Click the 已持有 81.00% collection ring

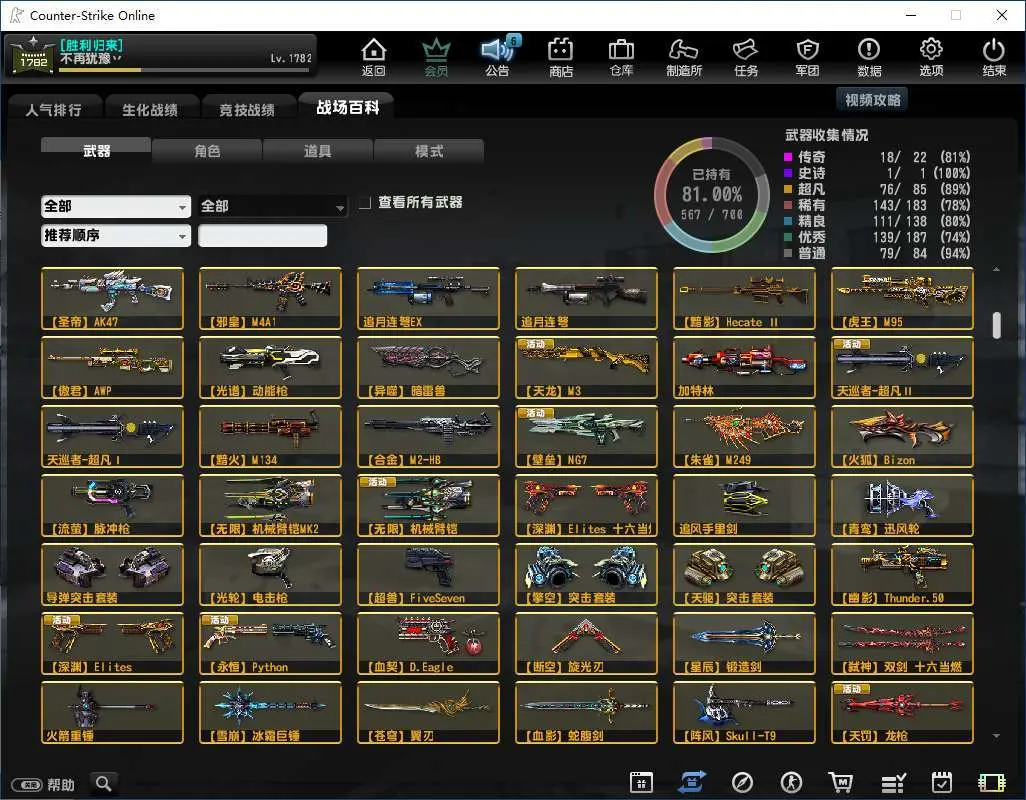click(x=712, y=194)
